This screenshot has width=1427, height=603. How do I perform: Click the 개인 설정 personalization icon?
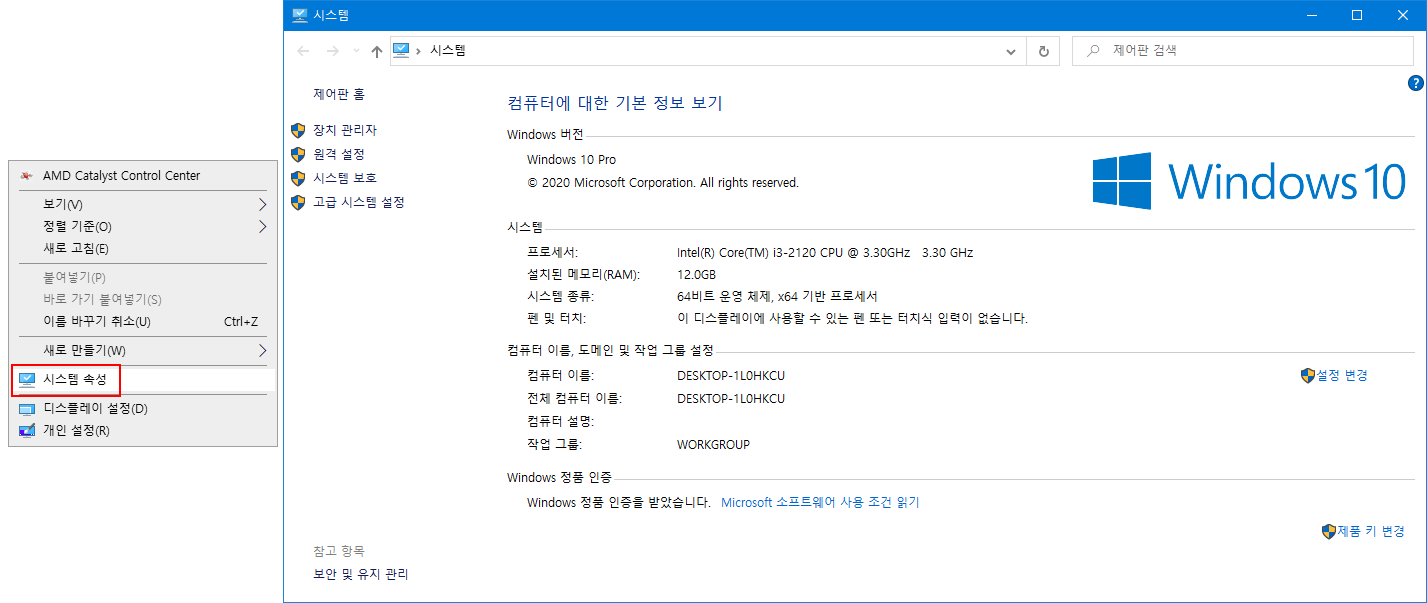tap(26, 431)
